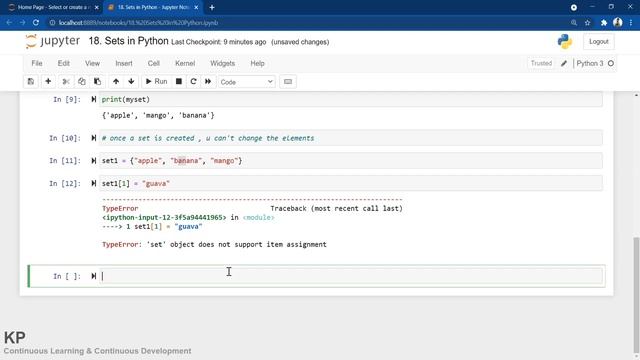Open the command palette keyboard icon
This screenshot has height=360, width=640.
(x=288, y=82)
